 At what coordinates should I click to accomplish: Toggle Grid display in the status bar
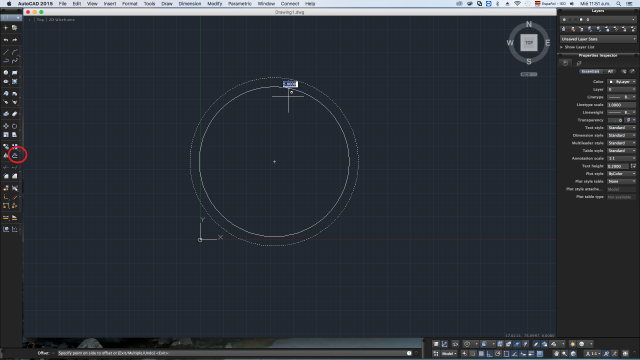(x=481, y=353)
